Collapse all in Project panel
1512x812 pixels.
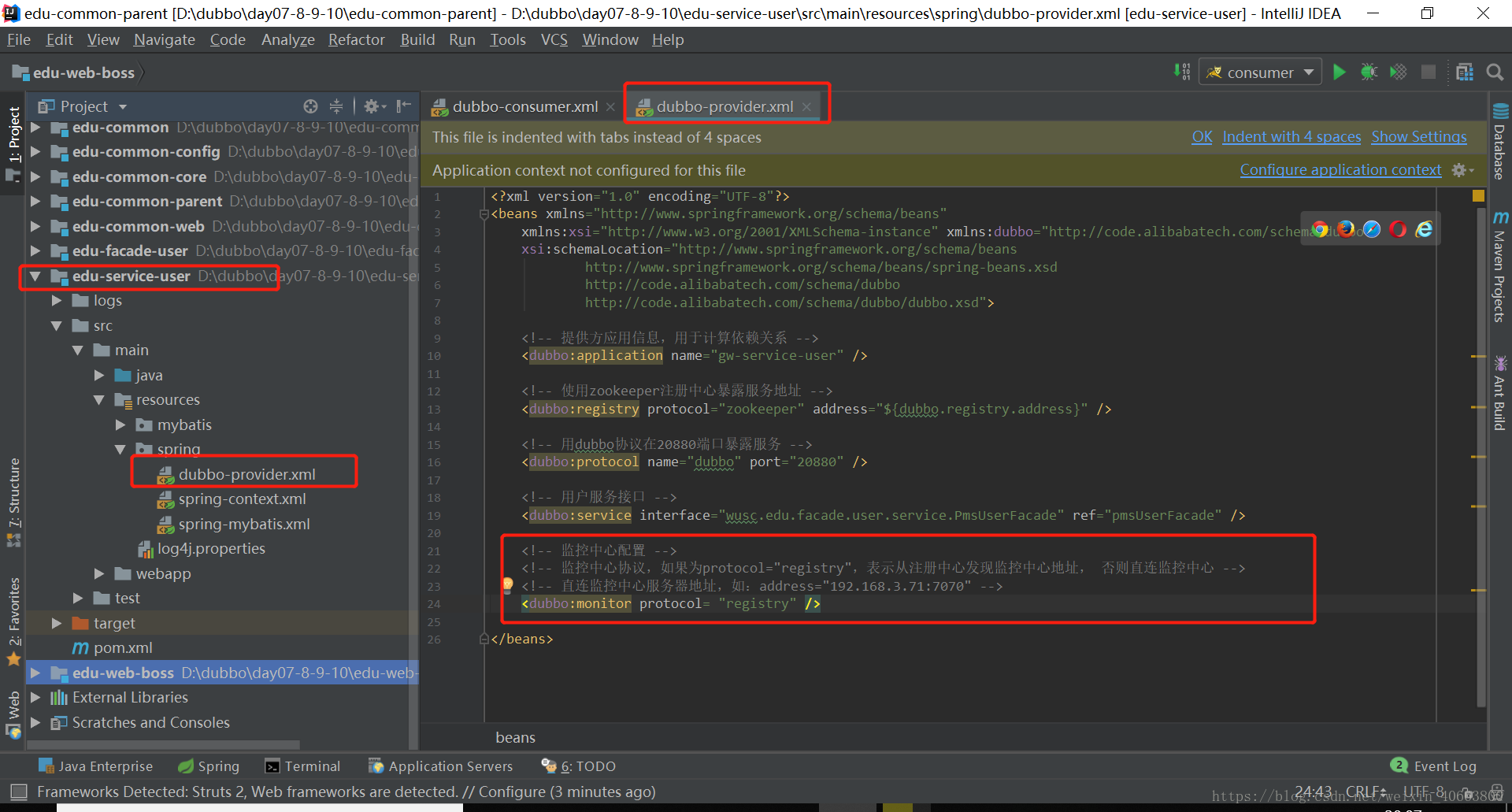336,106
